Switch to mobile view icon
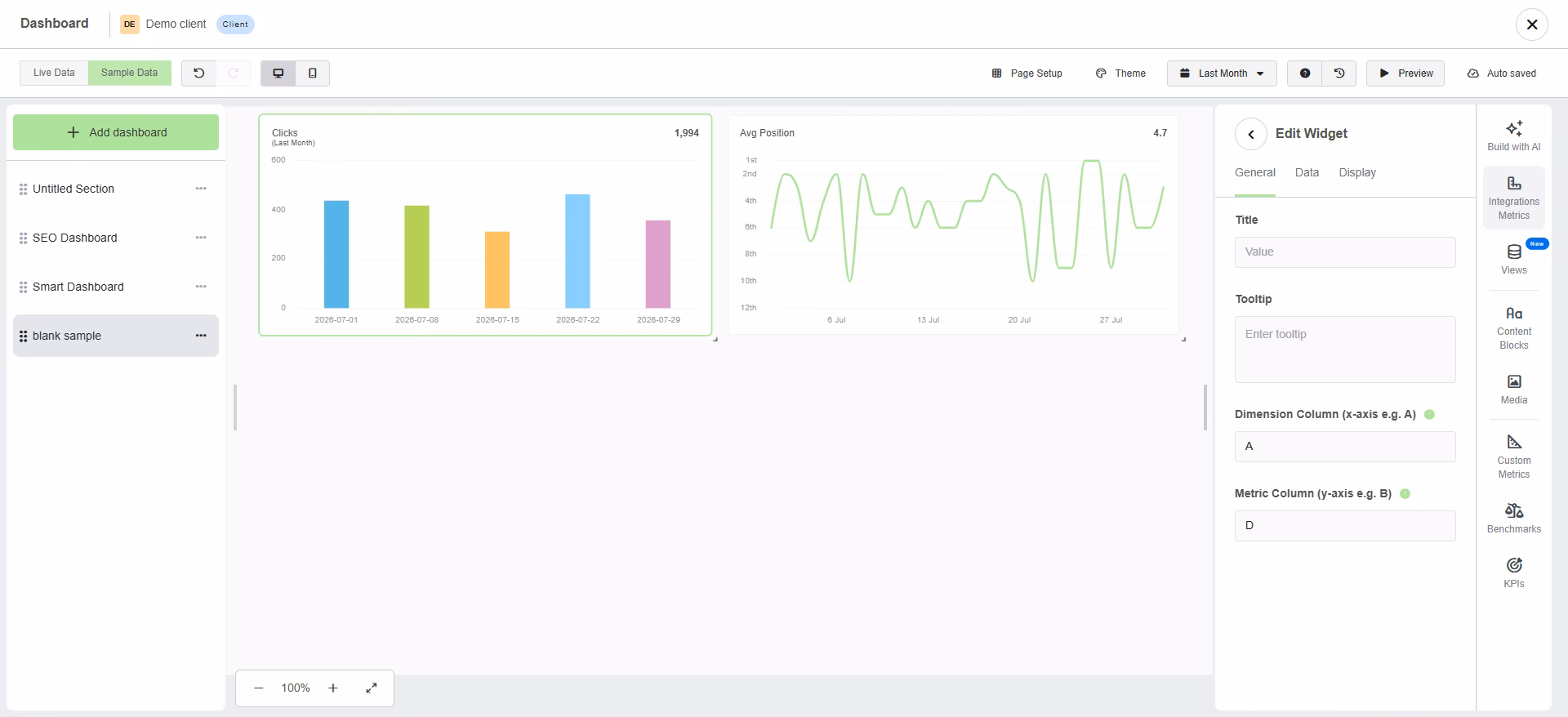The image size is (1568, 717). (x=312, y=73)
